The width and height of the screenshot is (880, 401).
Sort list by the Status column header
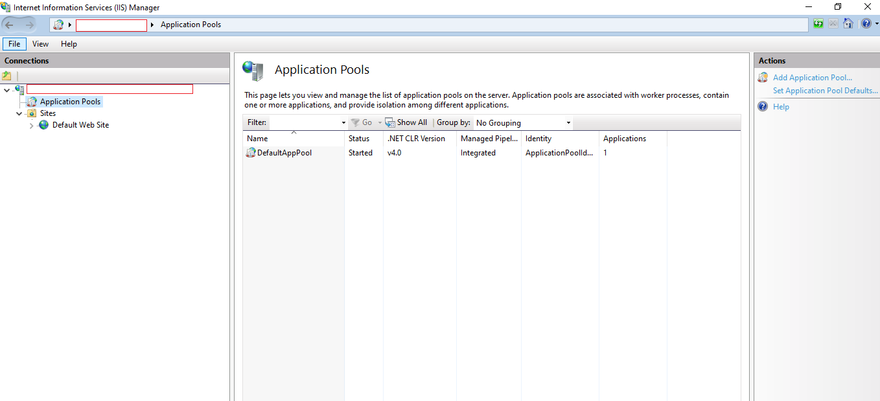tap(359, 138)
